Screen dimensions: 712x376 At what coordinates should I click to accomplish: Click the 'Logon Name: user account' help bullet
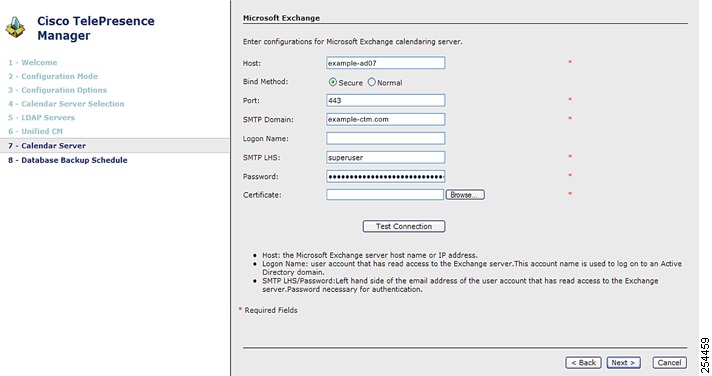pyautogui.click(x=472, y=268)
